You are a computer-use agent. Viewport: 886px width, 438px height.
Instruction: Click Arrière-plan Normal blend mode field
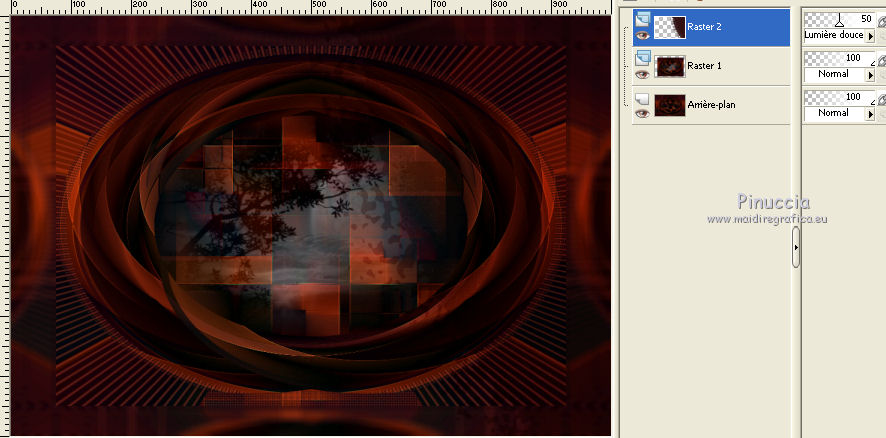click(835, 114)
